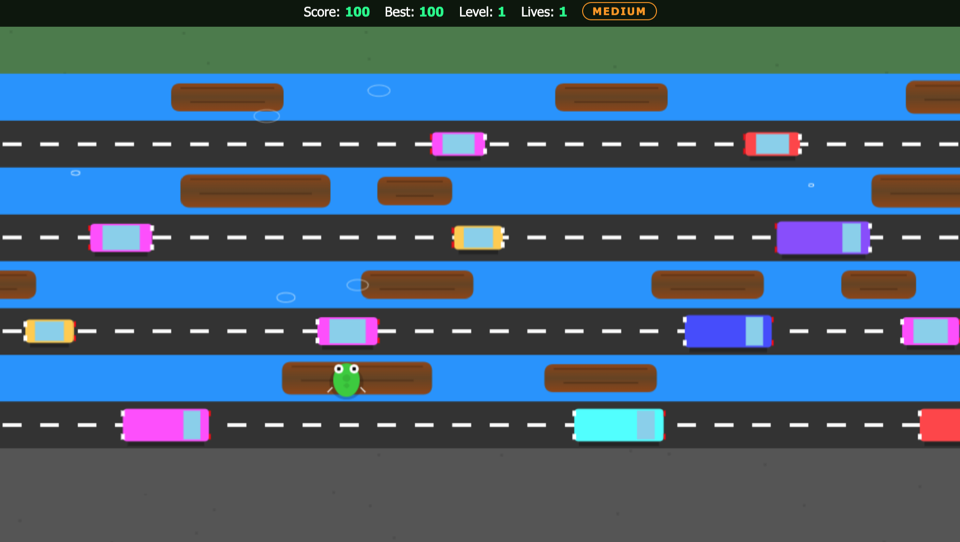Select the log beside the frog's log
The width and height of the screenshot is (960, 542).
point(601,378)
